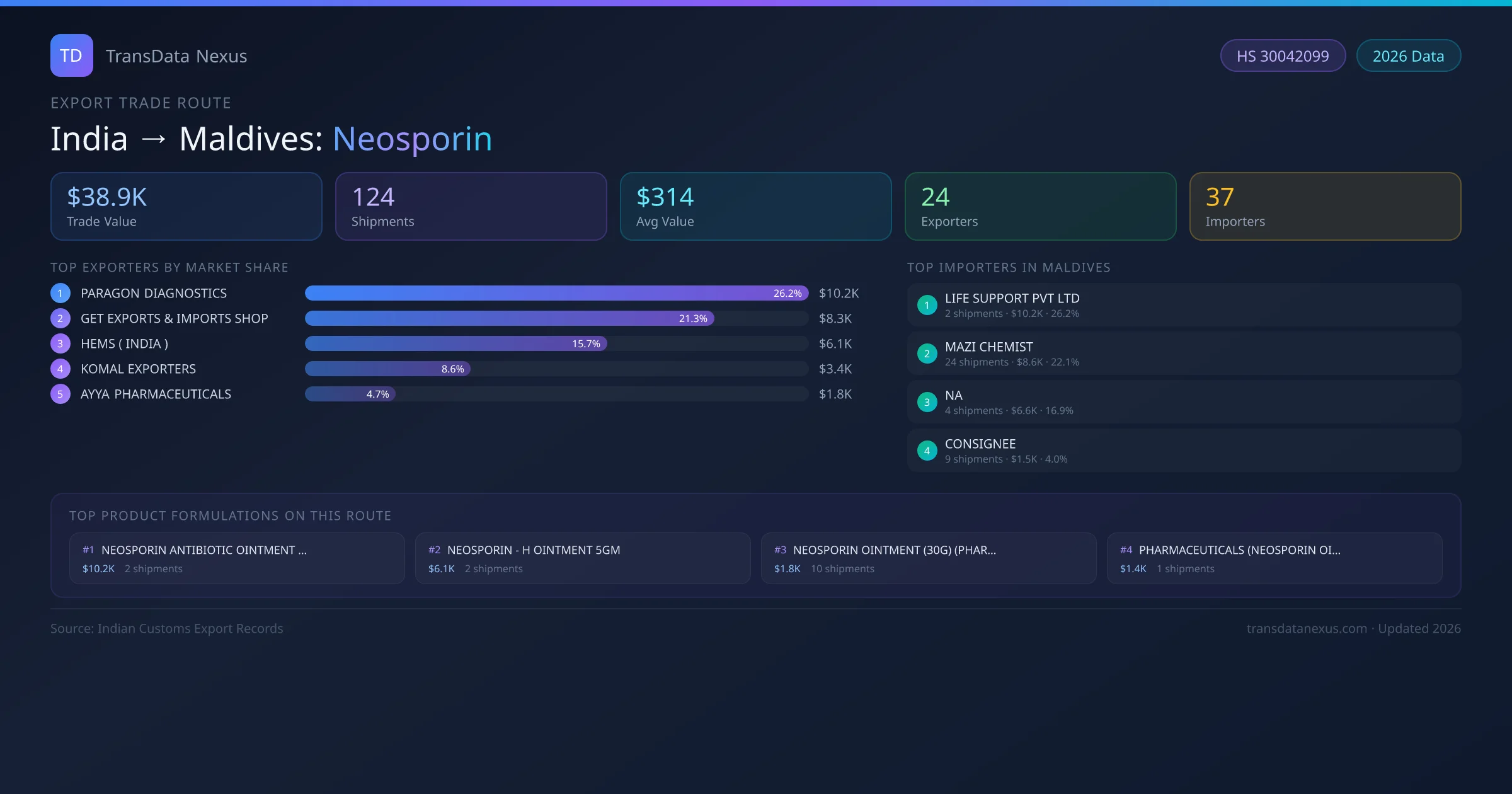Click green rank 2 badge for Mazi Chemist
Image resolution: width=1512 pixels, height=794 pixels.
tap(927, 354)
